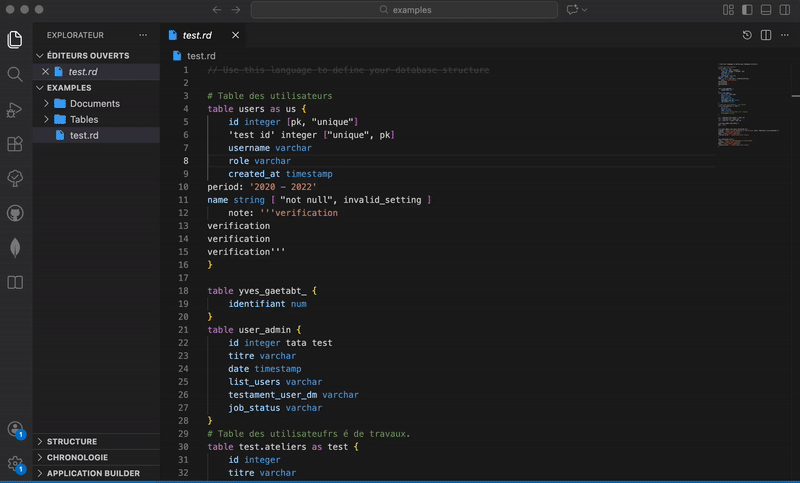
Task: Open the Run and Debug view
Action: pos(15,109)
